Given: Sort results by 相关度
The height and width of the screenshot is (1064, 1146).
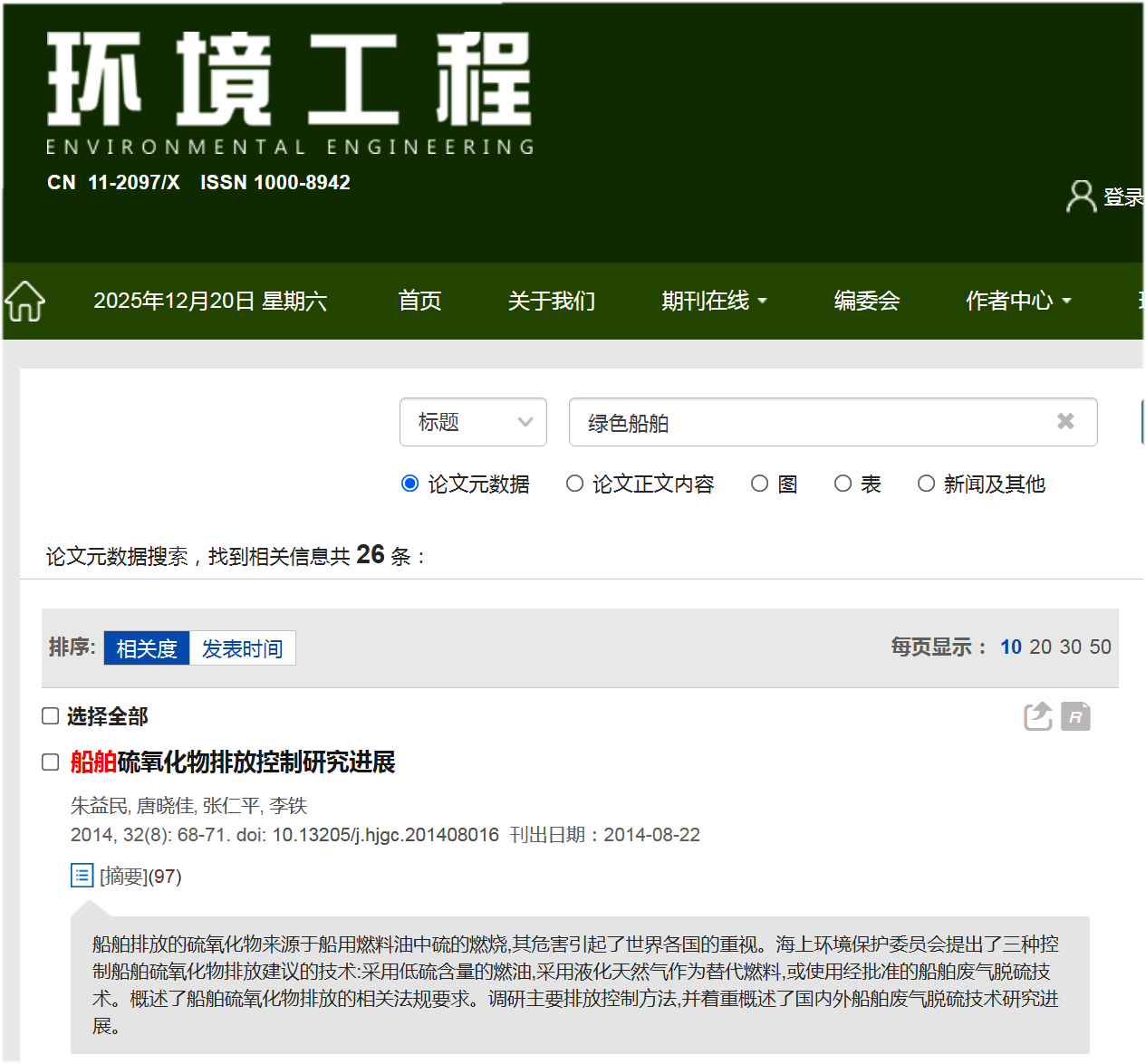Looking at the screenshot, I should 147,648.
